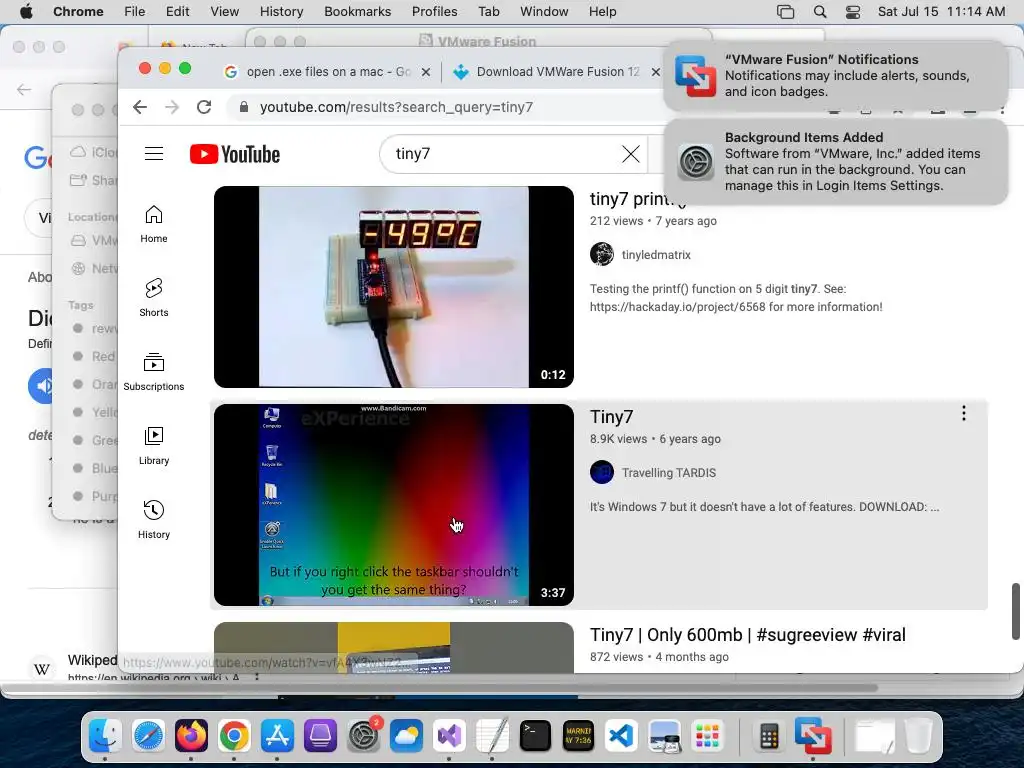Click the Chrome back arrow

[140, 107]
